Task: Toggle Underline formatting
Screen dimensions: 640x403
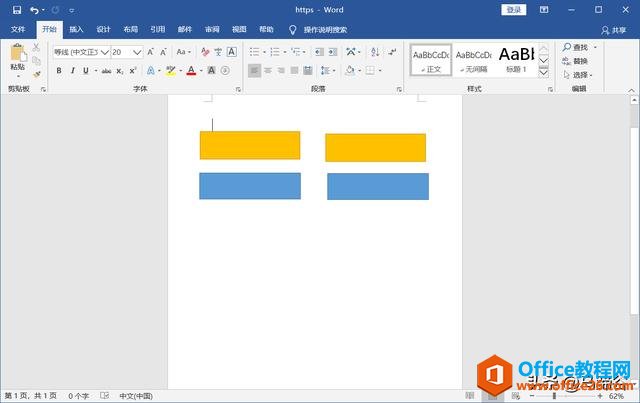Action: [85, 71]
